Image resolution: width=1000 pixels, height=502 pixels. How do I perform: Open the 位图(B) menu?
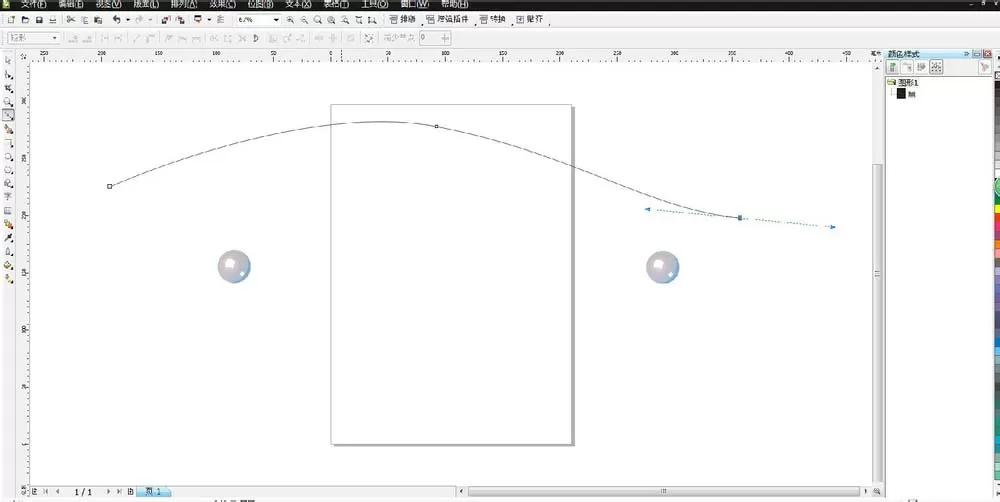click(x=260, y=4)
